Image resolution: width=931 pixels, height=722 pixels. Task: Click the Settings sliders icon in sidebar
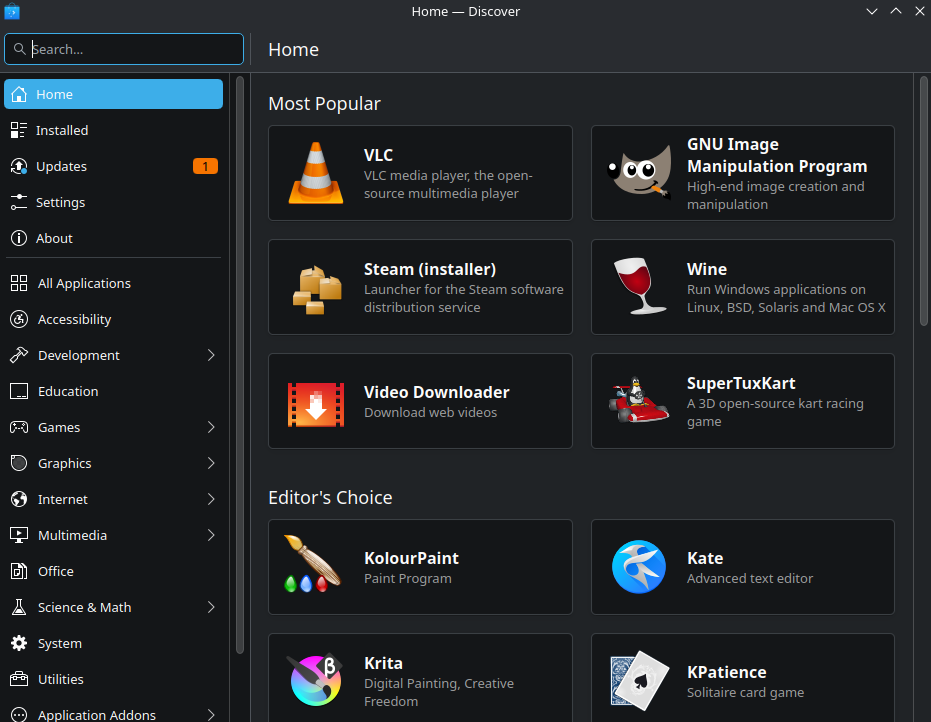19,202
